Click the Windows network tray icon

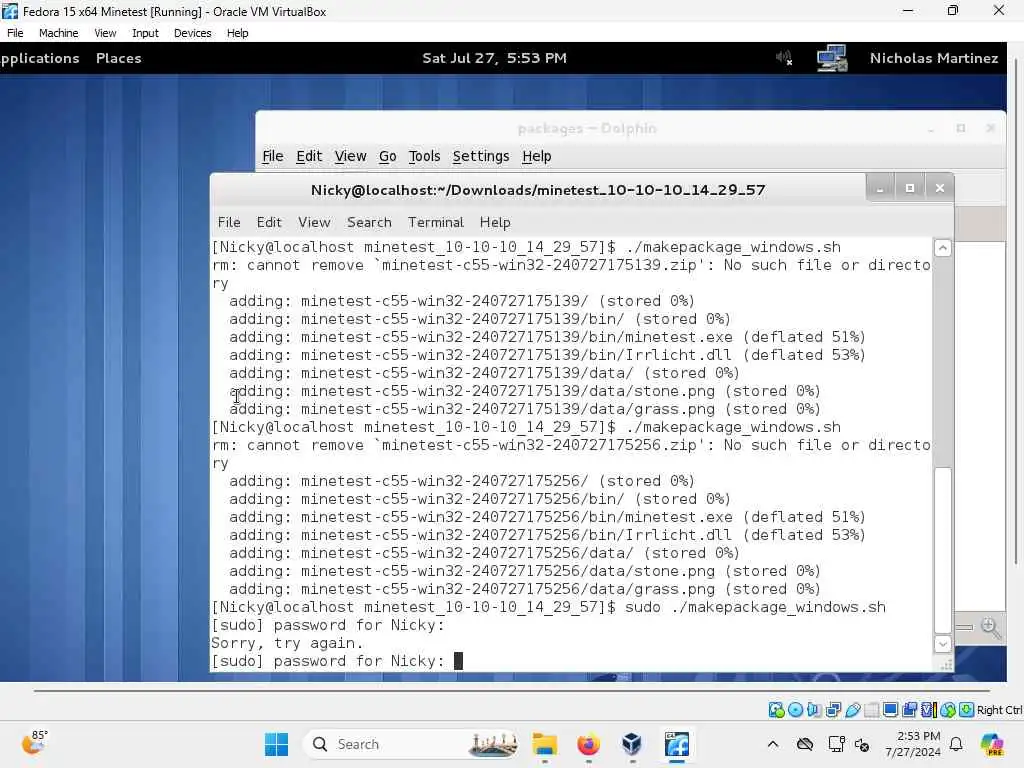pyautogui.click(x=837, y=744)
